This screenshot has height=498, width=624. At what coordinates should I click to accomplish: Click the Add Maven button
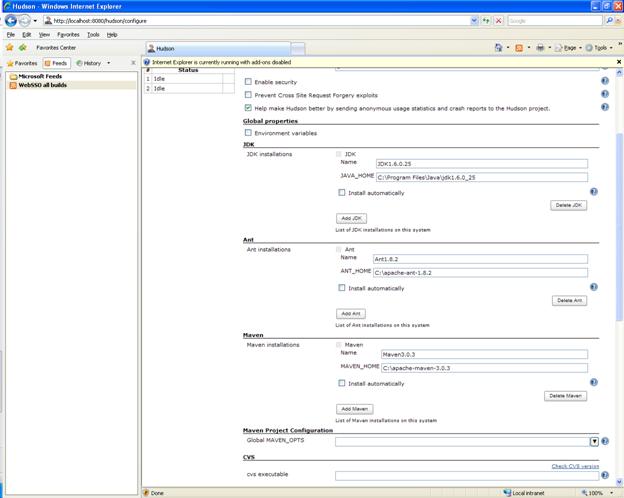[x=355, y=409]
